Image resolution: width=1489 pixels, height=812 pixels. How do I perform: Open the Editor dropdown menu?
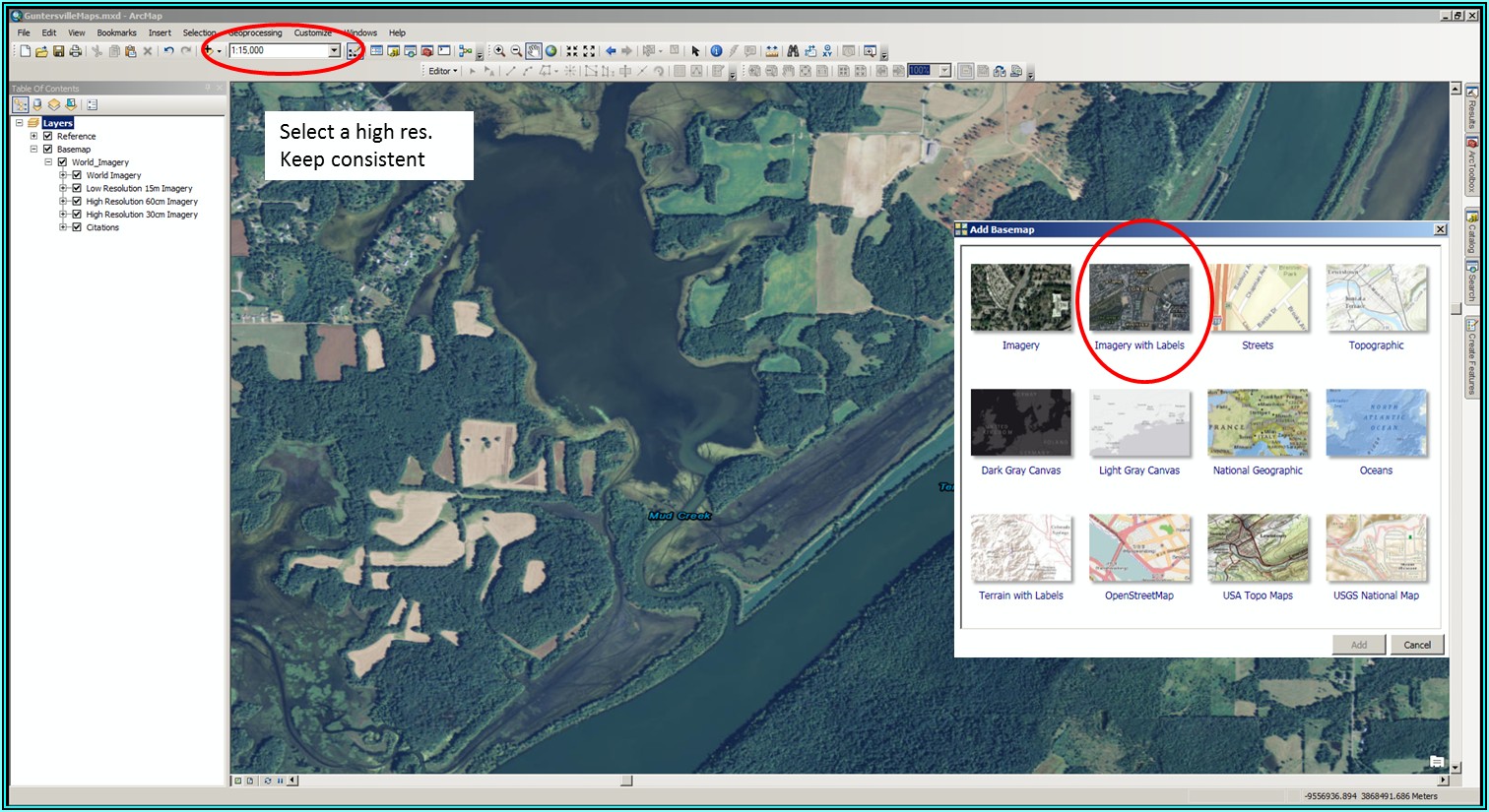coord(443,71)
